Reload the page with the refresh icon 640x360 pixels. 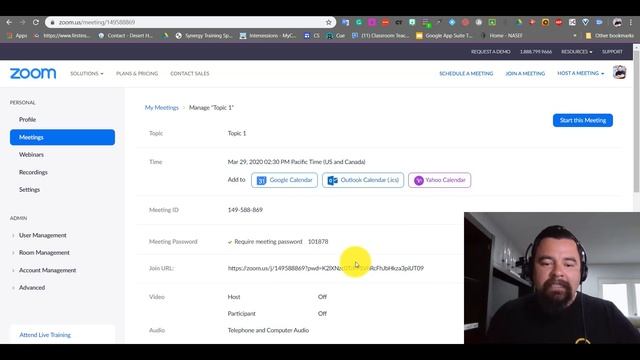(36, 22)
